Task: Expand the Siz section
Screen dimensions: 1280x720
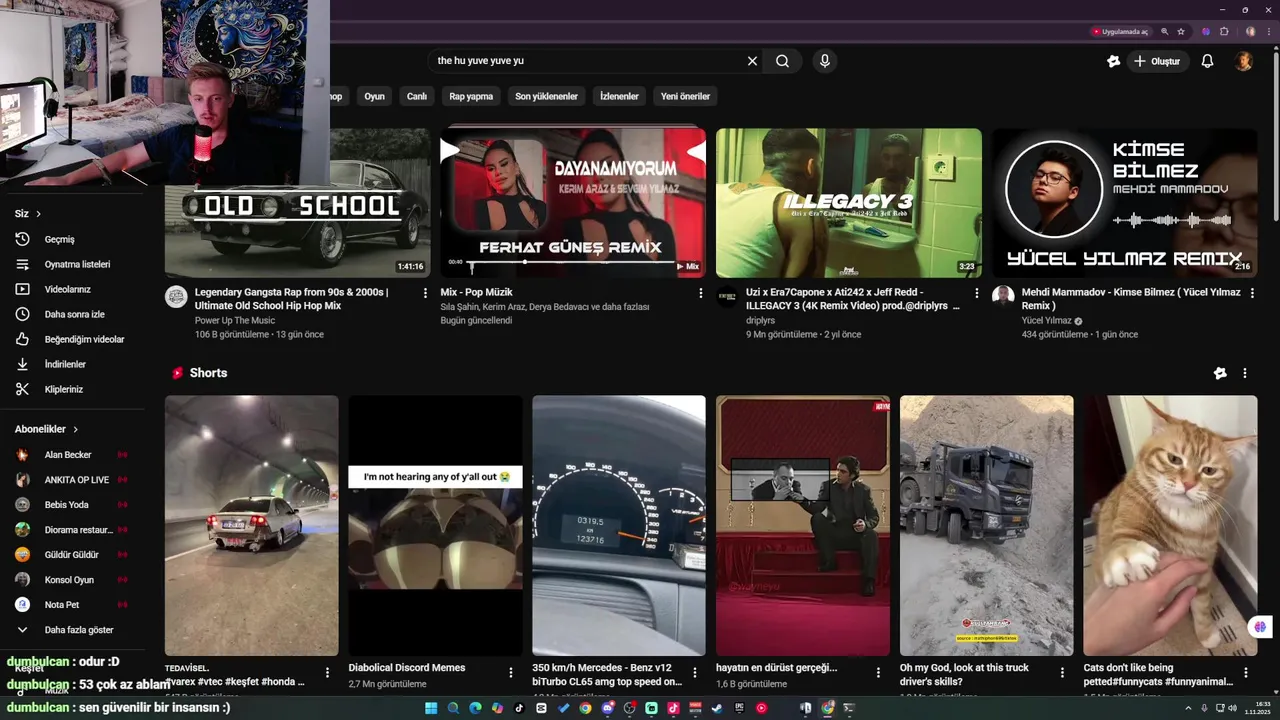Action: coord(28,214)
